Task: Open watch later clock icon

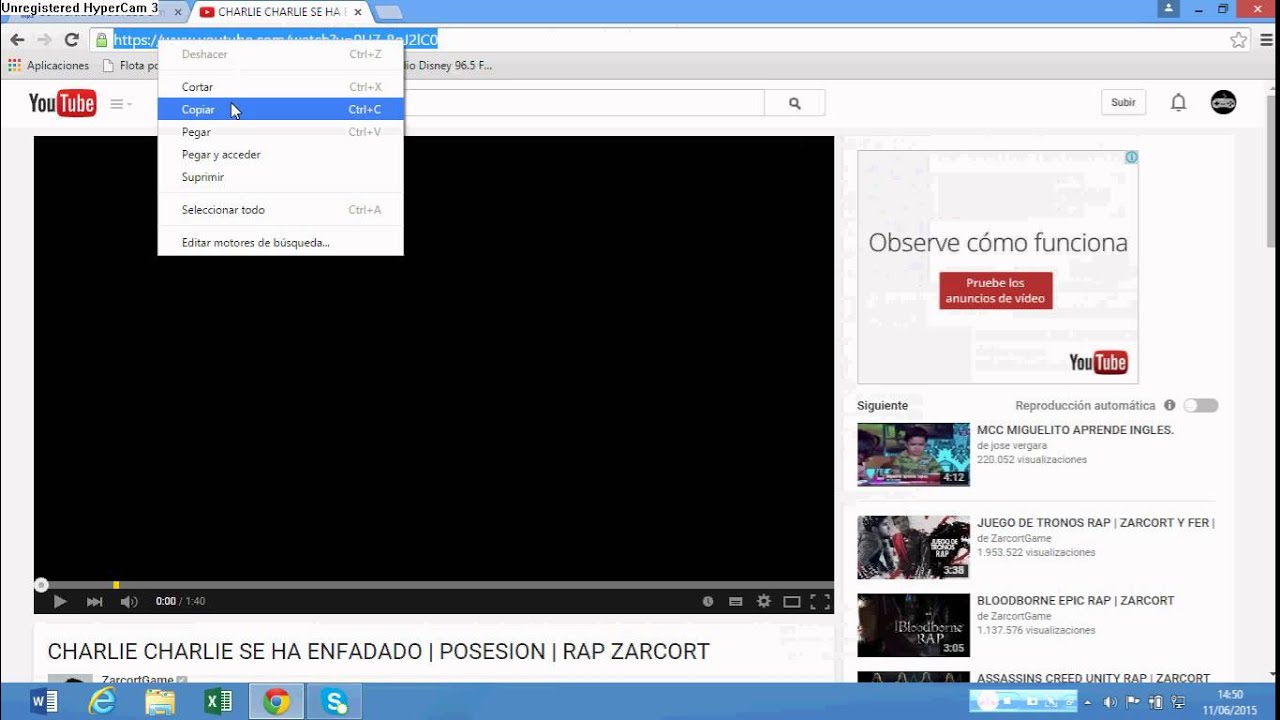Action: (708, 601)
